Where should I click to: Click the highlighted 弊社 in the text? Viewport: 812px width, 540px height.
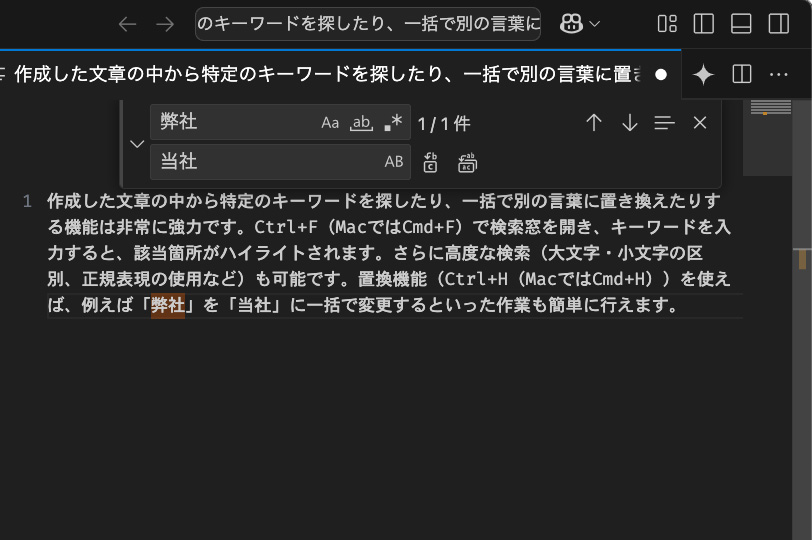tap(168, 305)
